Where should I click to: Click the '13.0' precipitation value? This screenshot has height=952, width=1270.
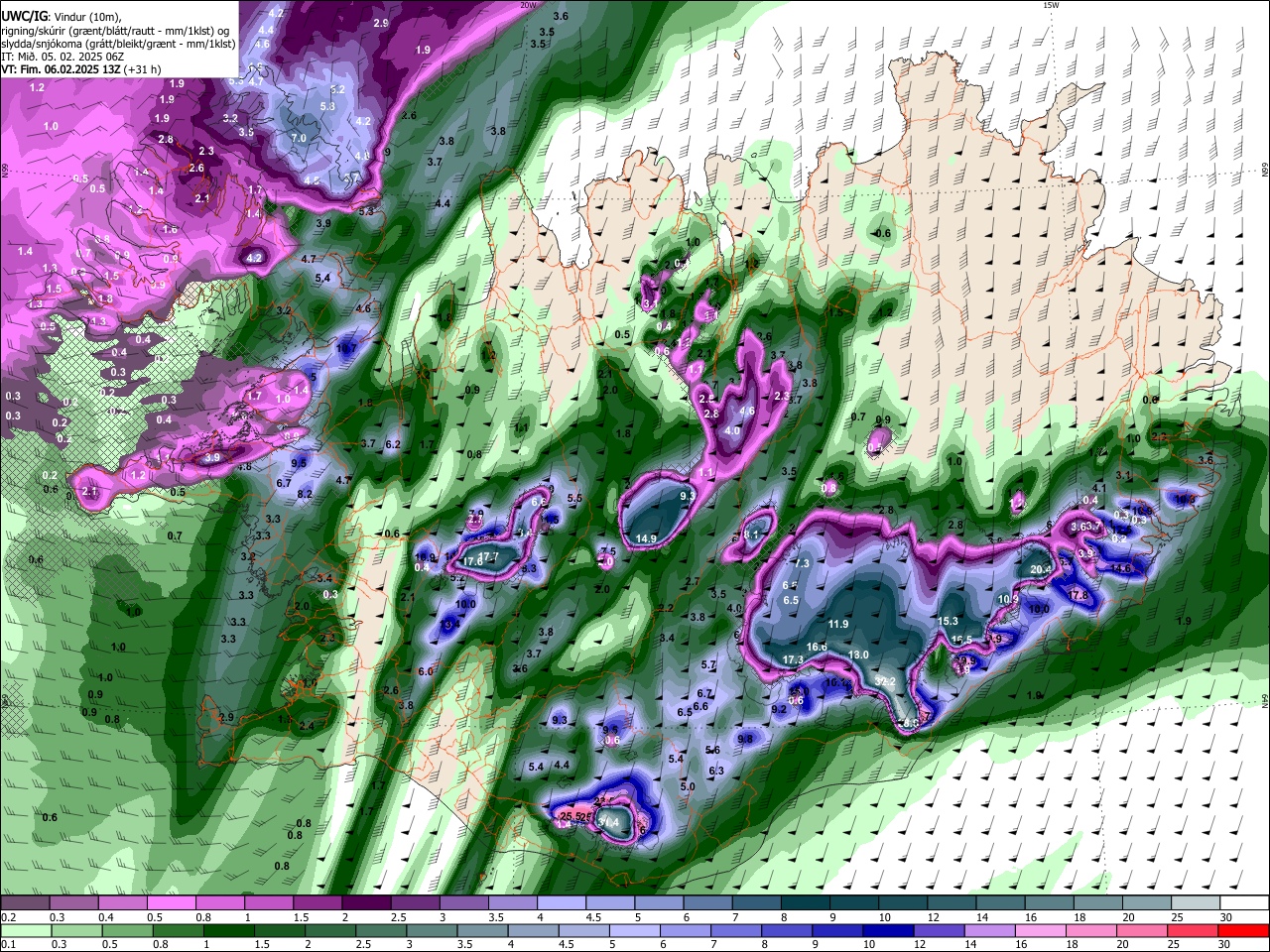tap(859, 654)
